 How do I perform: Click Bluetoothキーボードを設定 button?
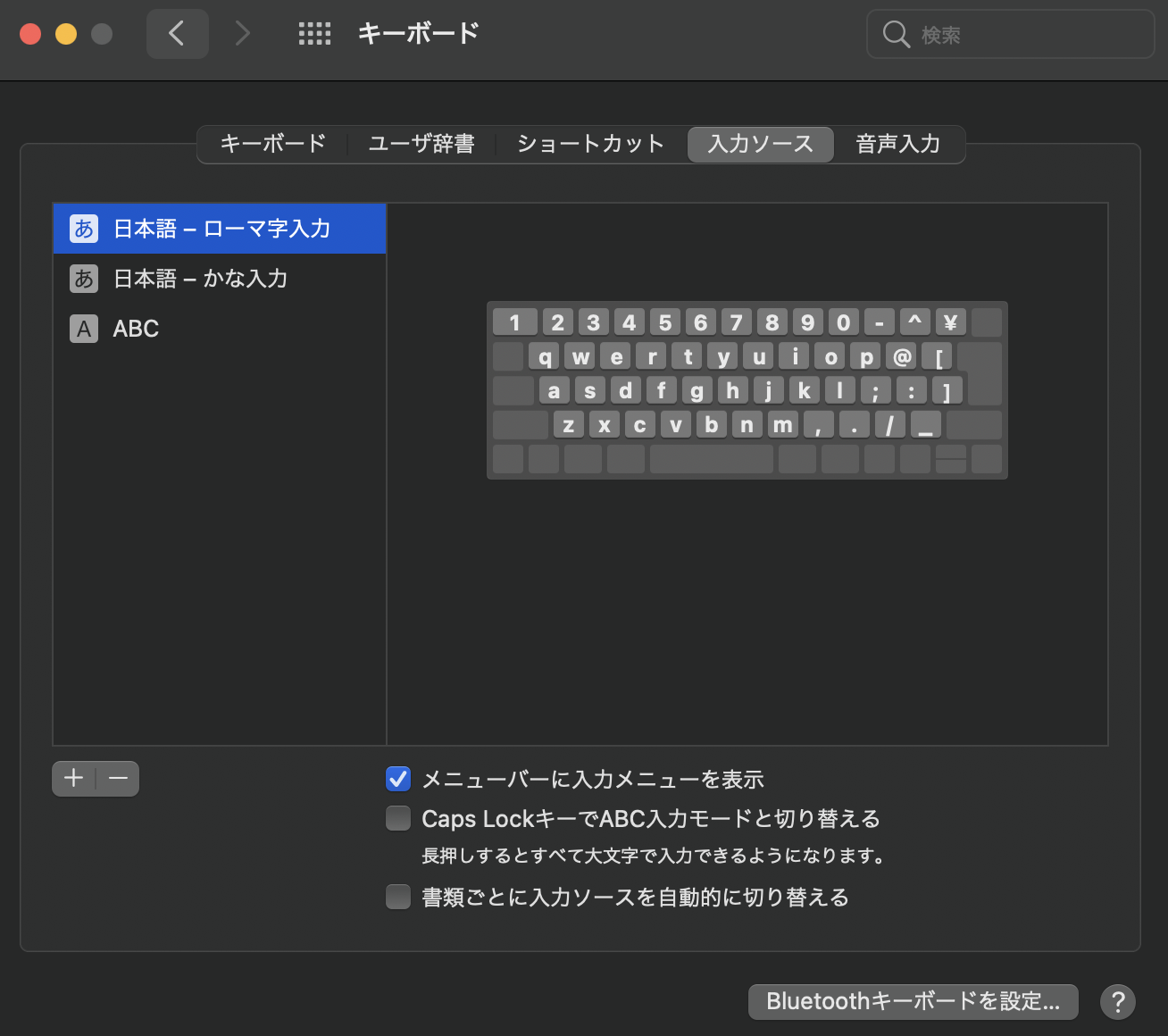tap(913, 1002)
